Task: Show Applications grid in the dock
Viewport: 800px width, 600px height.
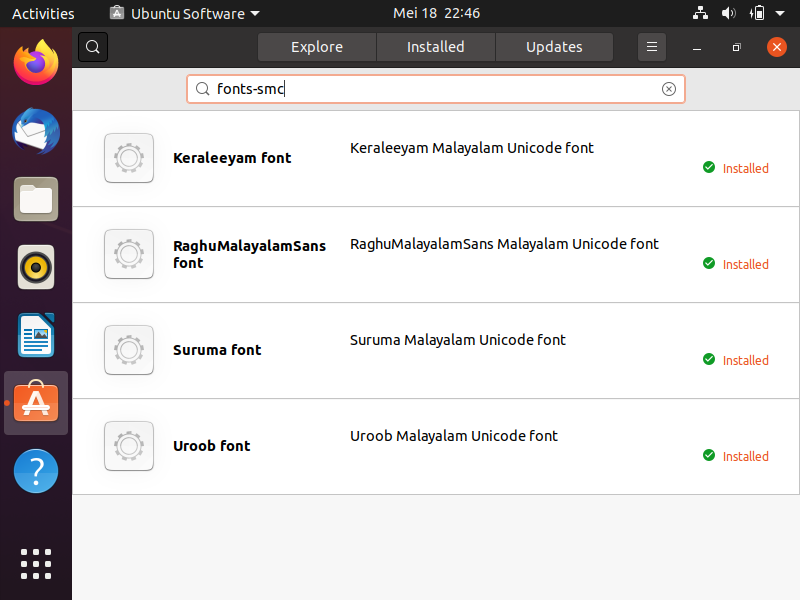Action: tap(36, 563)
